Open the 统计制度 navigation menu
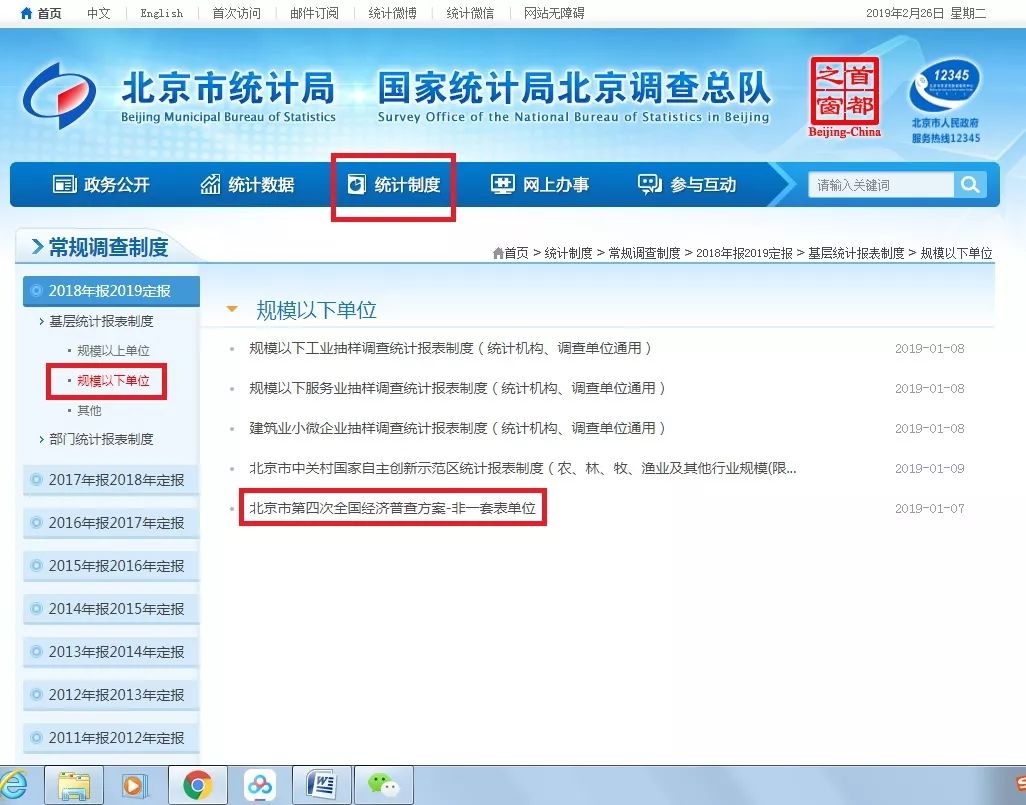Screen dimensions: 1026x805 click(394, 185)
